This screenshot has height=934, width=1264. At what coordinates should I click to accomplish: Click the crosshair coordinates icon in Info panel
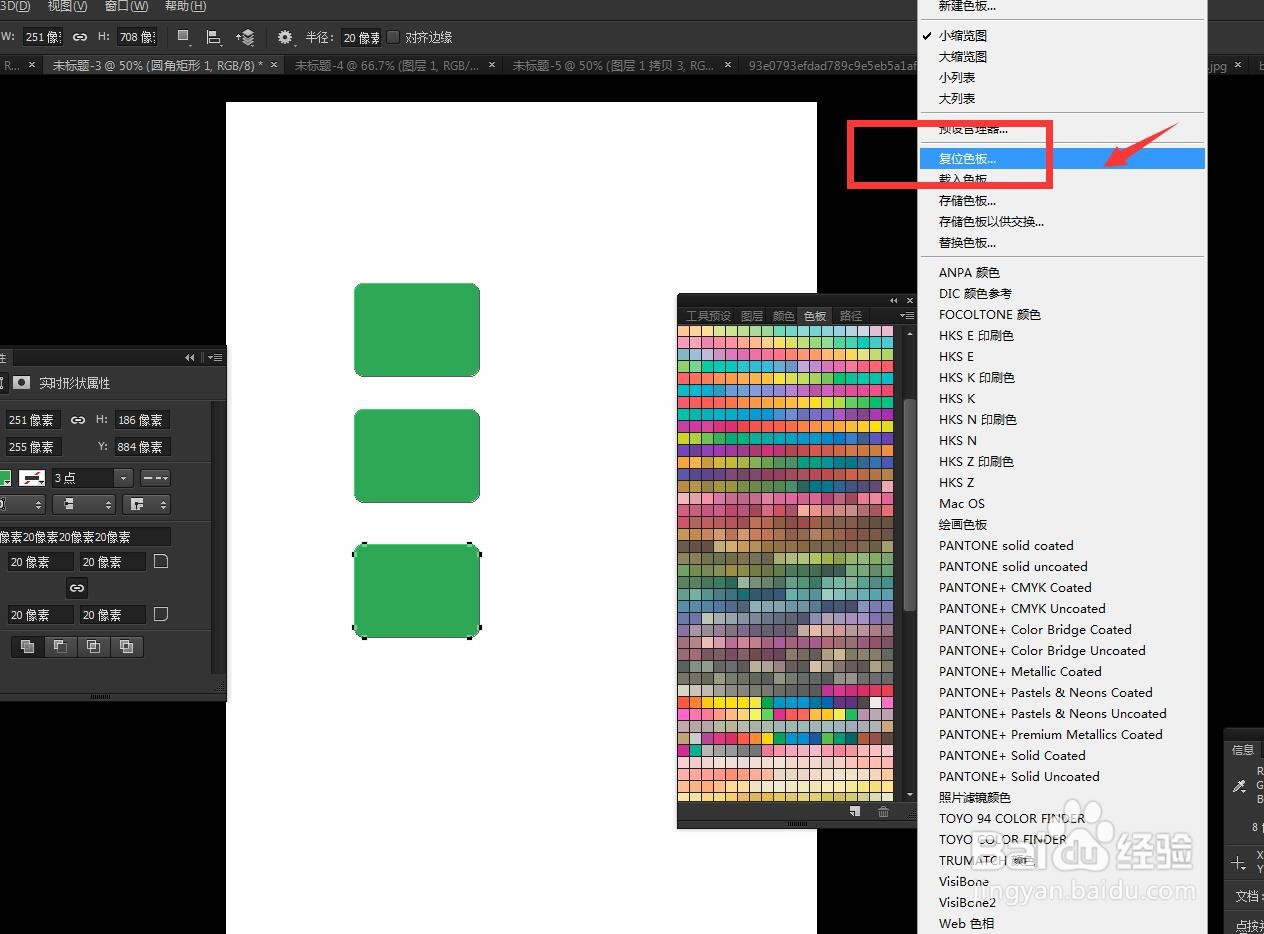pos(1239,862)
